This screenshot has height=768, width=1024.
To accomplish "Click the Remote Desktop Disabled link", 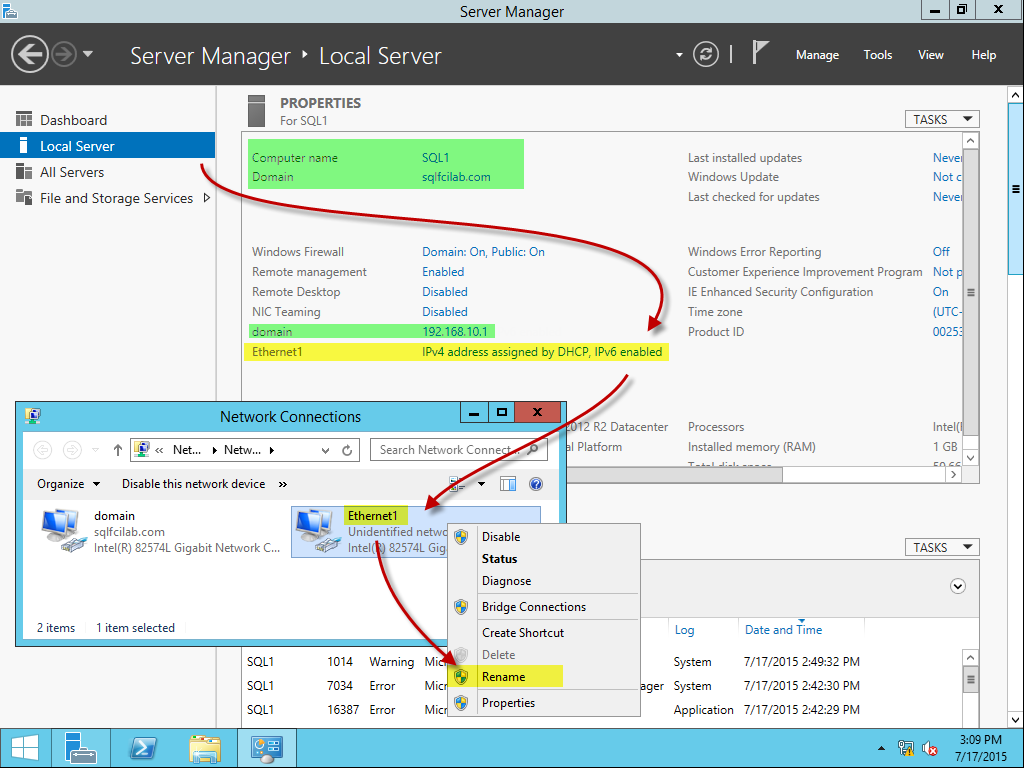I will click(x=445, y=292).
